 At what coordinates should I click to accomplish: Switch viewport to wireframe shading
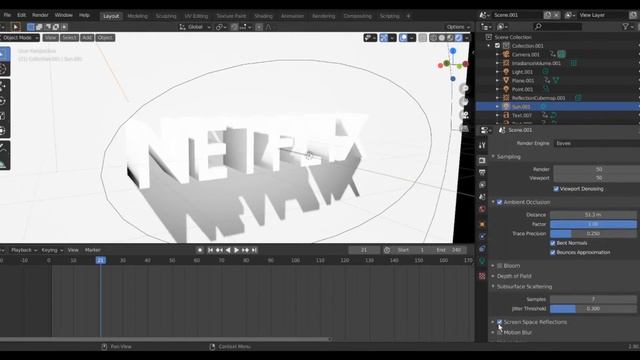(x=433, y=38)
